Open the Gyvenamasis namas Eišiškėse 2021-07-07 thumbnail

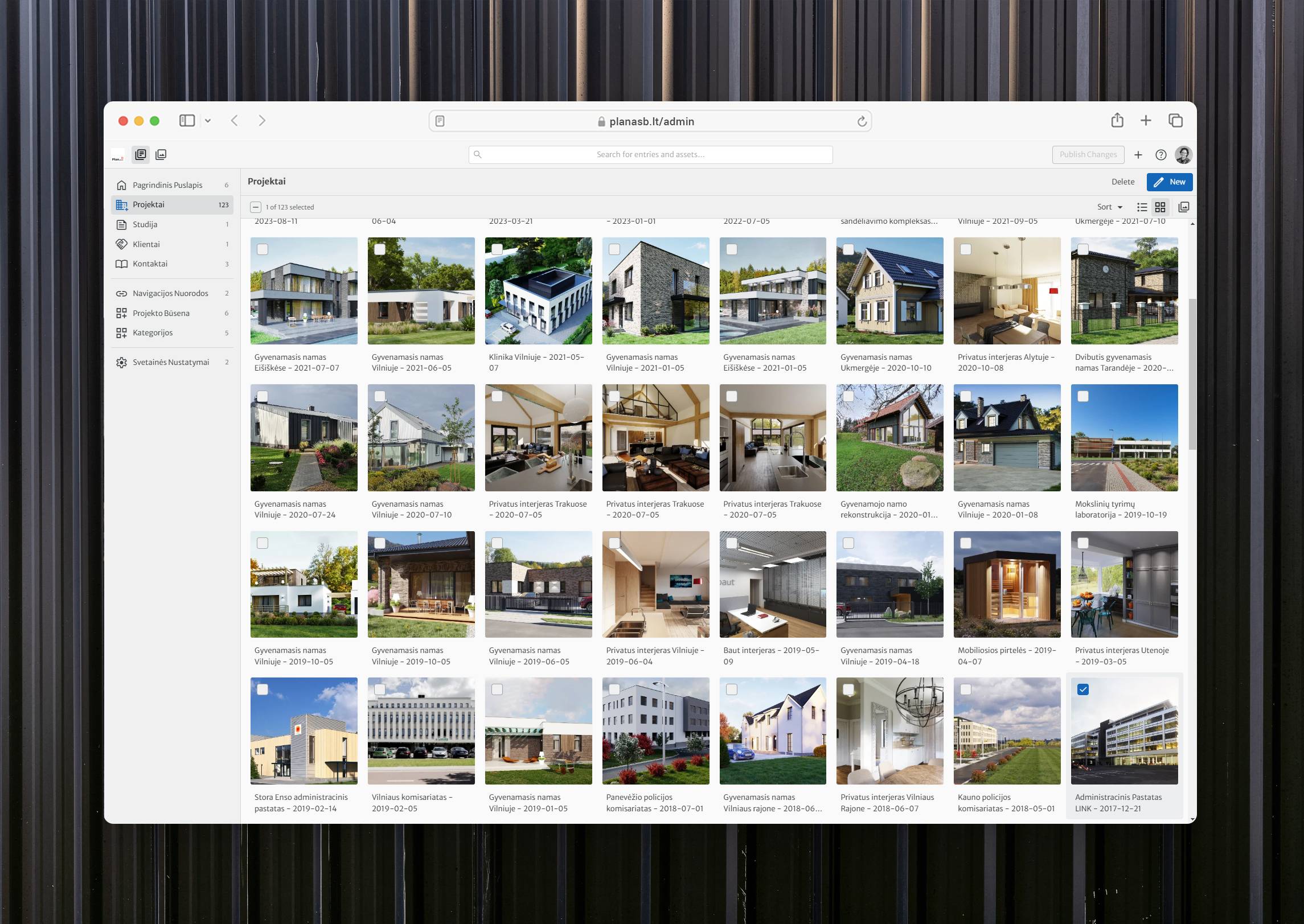coord(304,290)
